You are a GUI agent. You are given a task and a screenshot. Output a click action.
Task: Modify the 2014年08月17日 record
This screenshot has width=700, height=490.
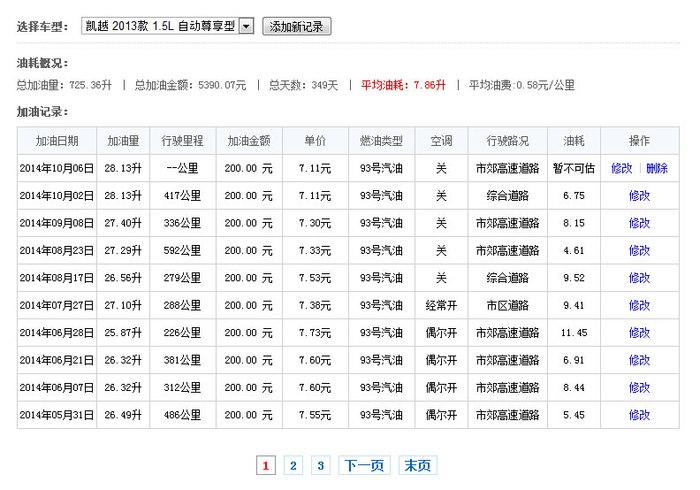[639, 278]
